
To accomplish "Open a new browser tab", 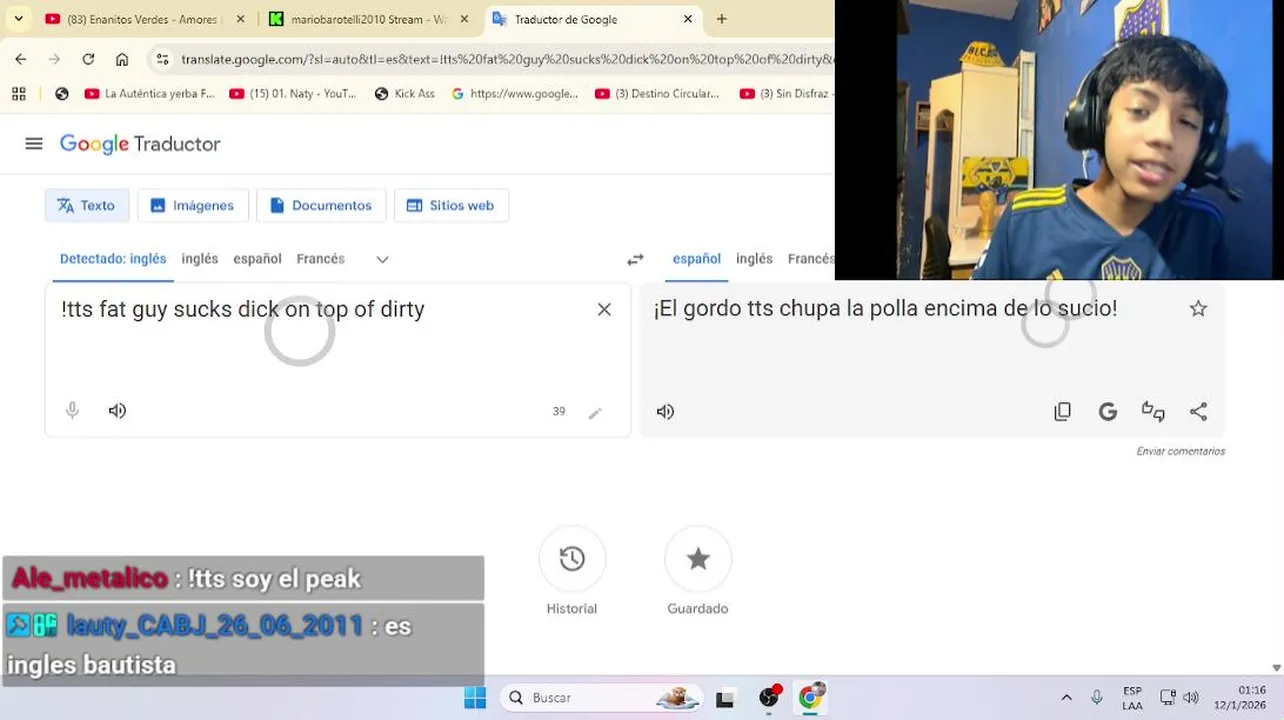I will 722,19.
